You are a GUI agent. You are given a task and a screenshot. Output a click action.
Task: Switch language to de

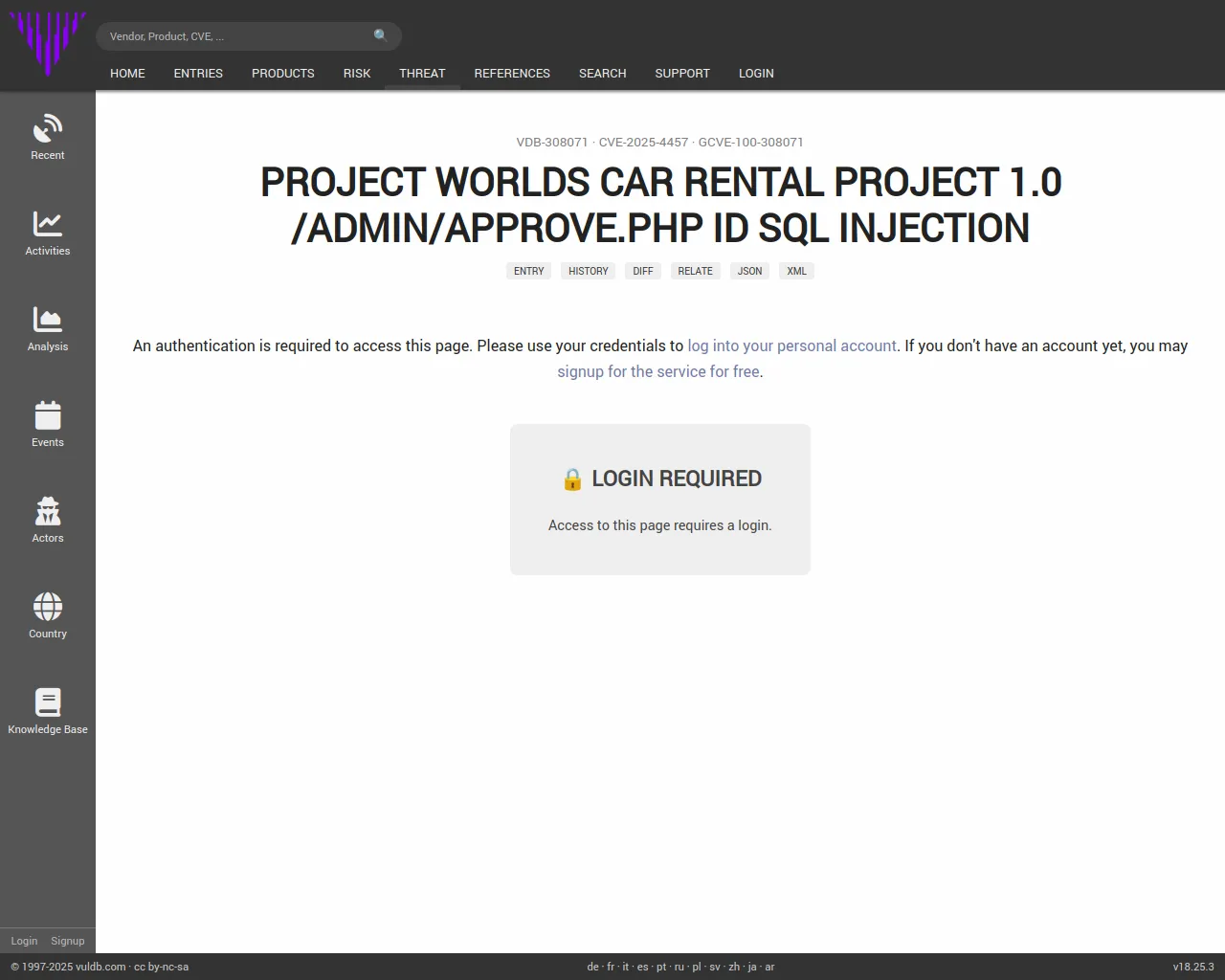click(592, 967)
